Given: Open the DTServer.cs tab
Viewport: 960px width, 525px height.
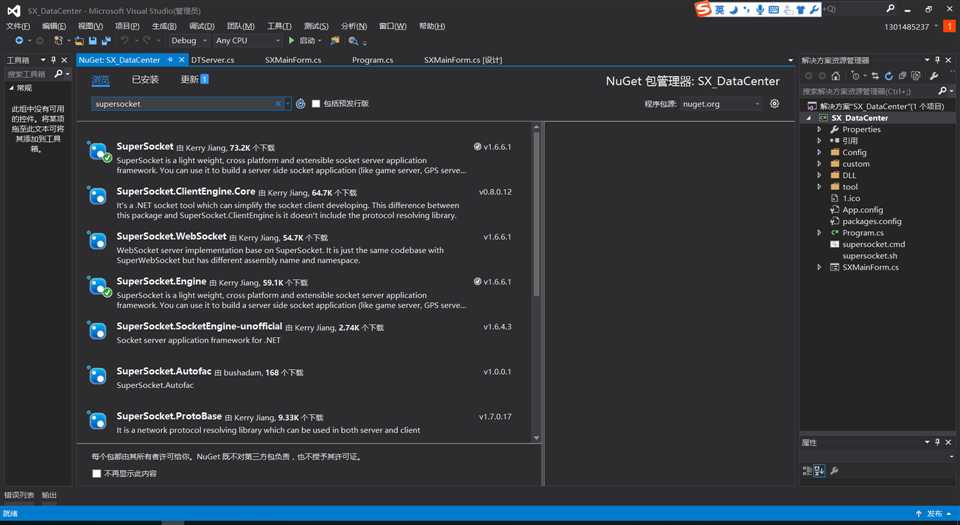Looking at the screenshot, I should click(x=212, y=60).
